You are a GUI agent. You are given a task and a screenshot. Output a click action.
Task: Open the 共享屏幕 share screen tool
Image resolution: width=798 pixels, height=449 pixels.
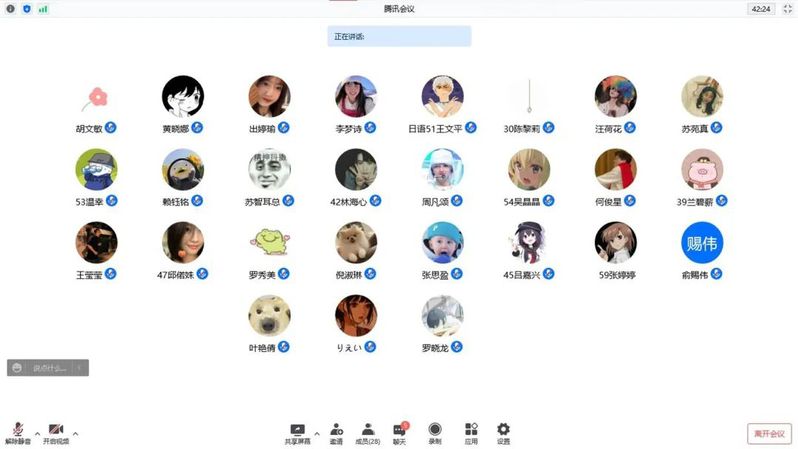tap(297, 434)
